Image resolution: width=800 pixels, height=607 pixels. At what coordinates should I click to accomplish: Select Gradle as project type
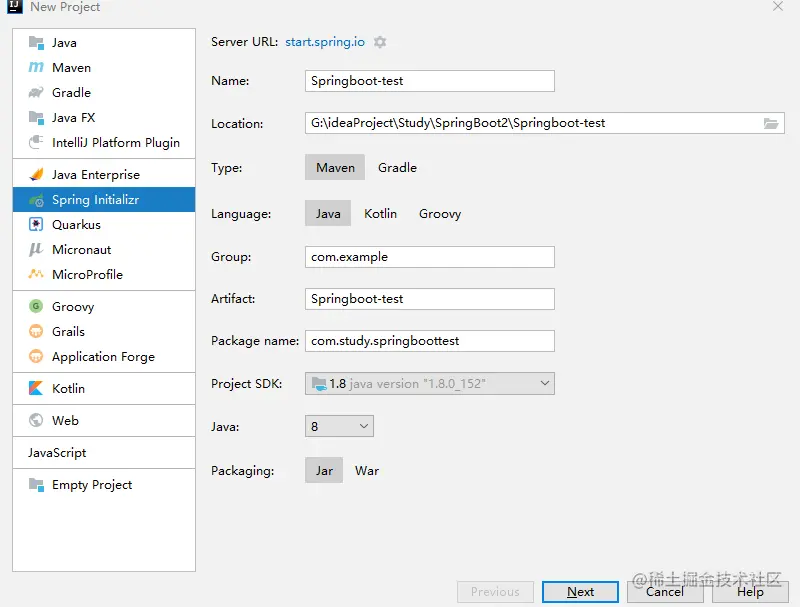pos(397,167)
